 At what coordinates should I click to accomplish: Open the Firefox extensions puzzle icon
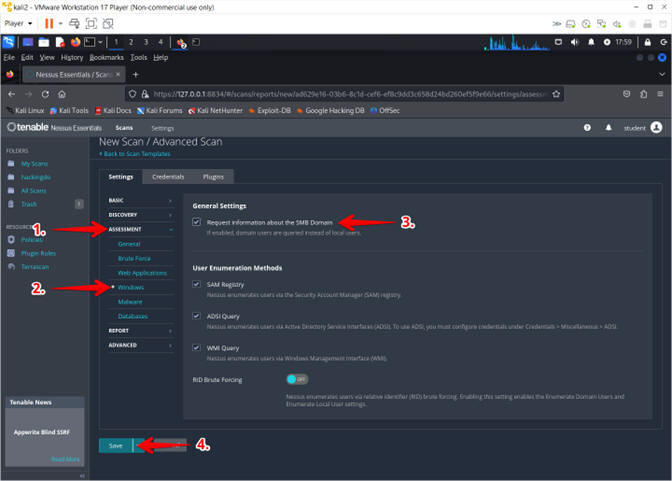click(x=643, y=94)
